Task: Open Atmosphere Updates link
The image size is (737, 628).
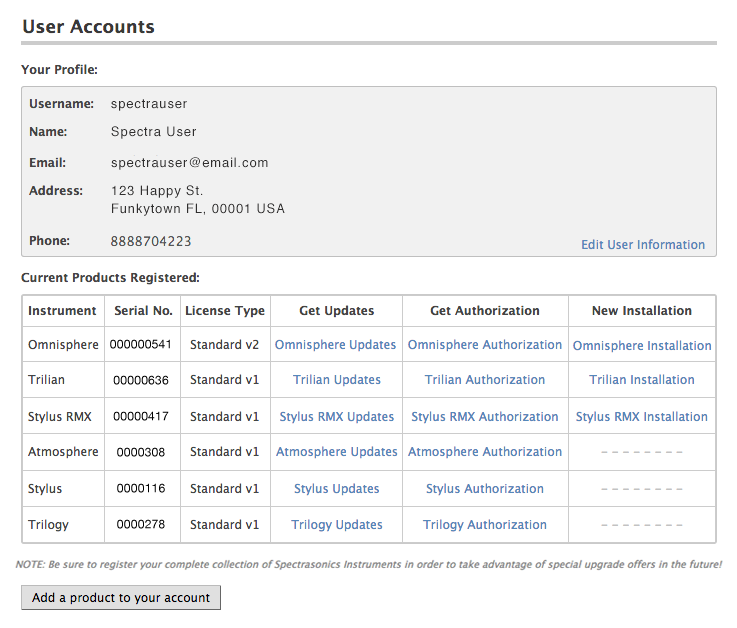Action: [337, 451]
